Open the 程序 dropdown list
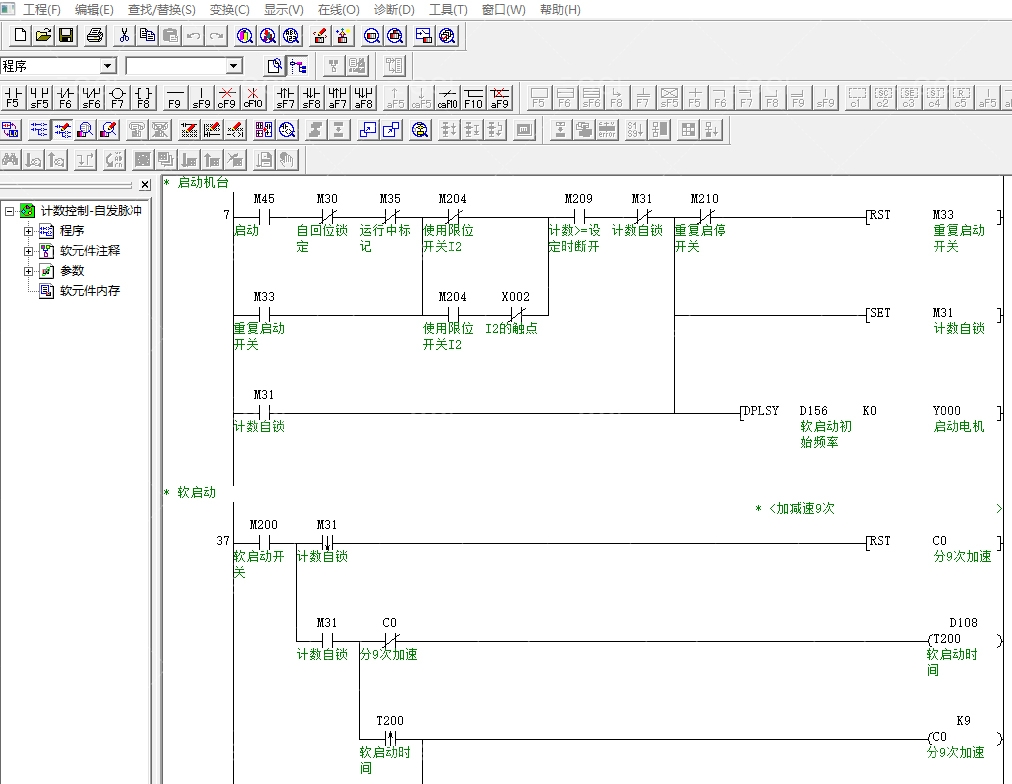 [108, 66]
